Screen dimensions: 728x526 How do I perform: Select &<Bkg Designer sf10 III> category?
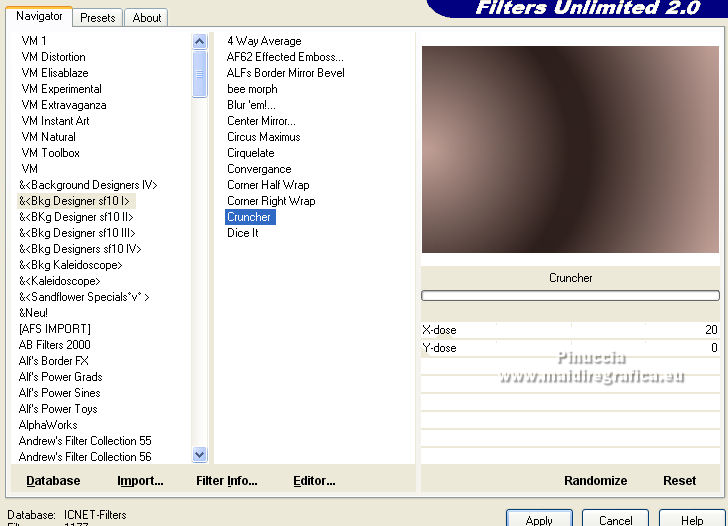[77, 233]
